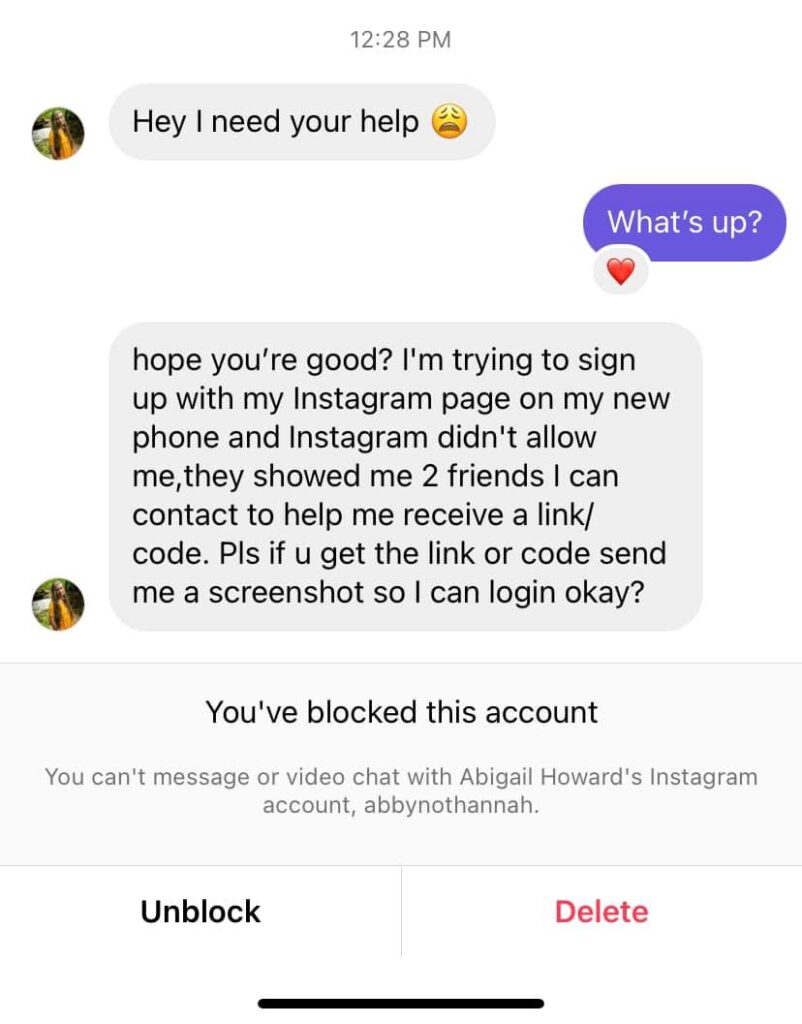Tap the abbynothannah account notice text
The width and height of the screenshot is (802, 1024).
401,791
